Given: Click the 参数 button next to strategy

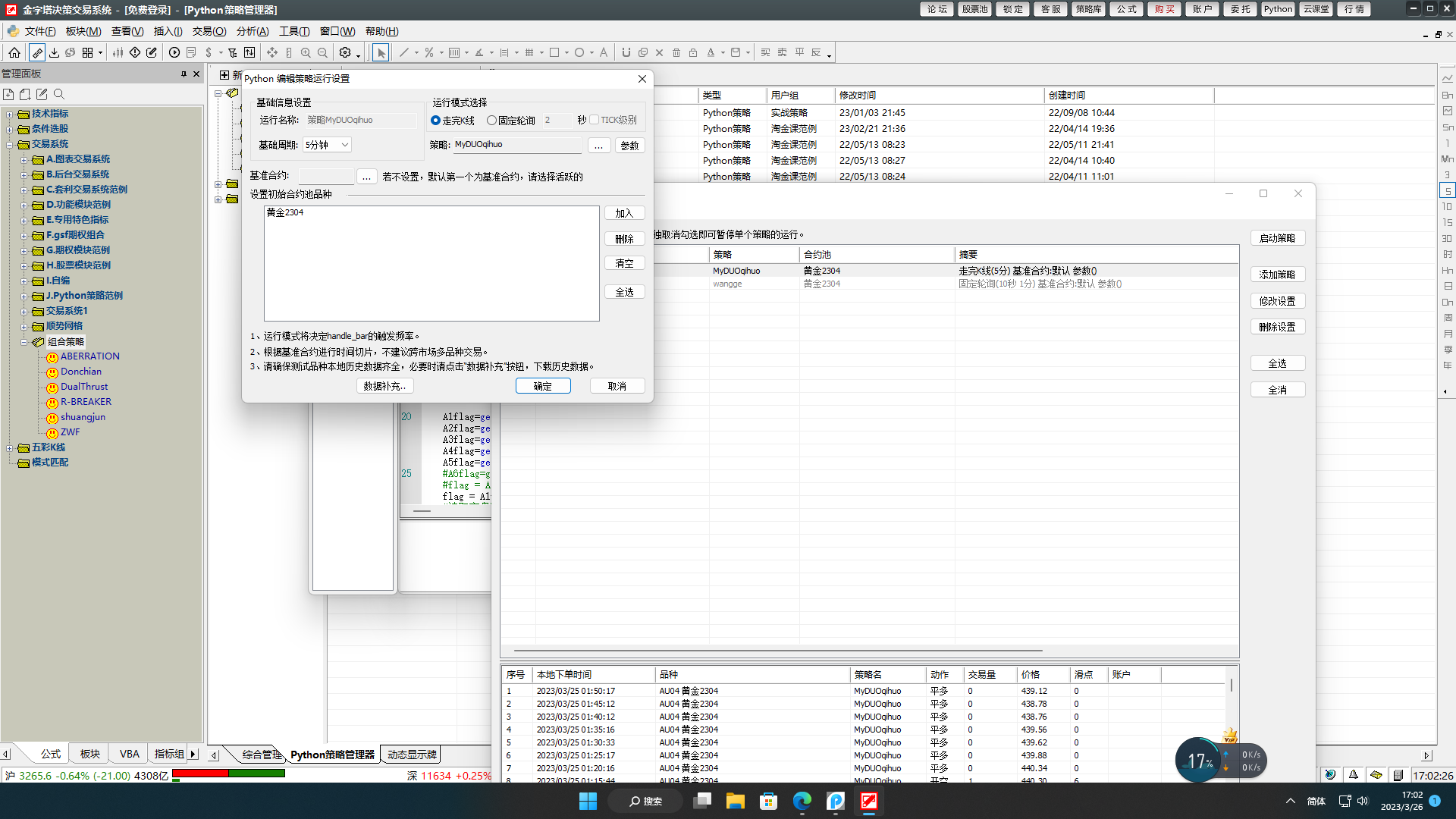Looking at the screenshot, I should [x=630, y=146].
